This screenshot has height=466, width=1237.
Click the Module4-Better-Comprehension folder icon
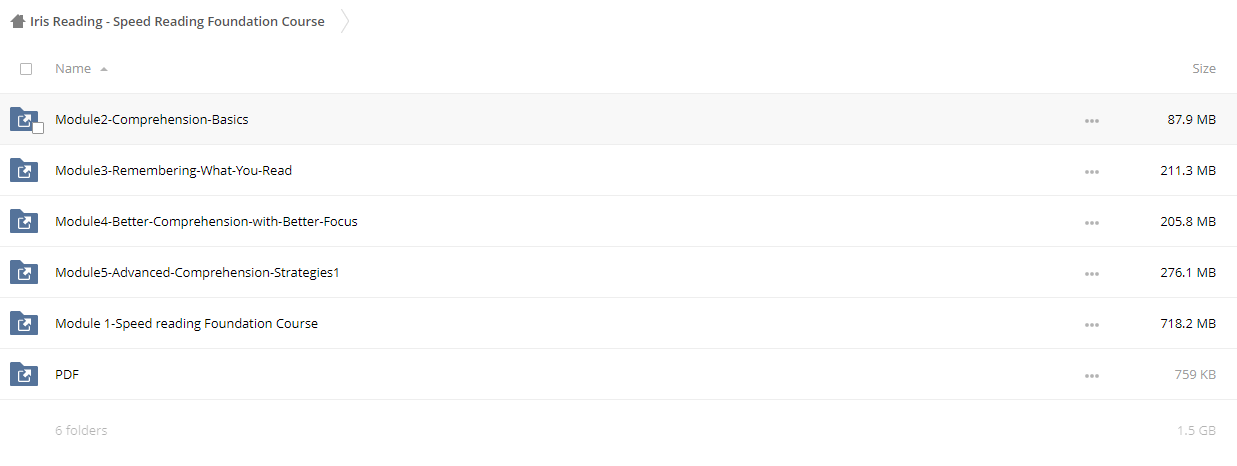click(23, 221)
